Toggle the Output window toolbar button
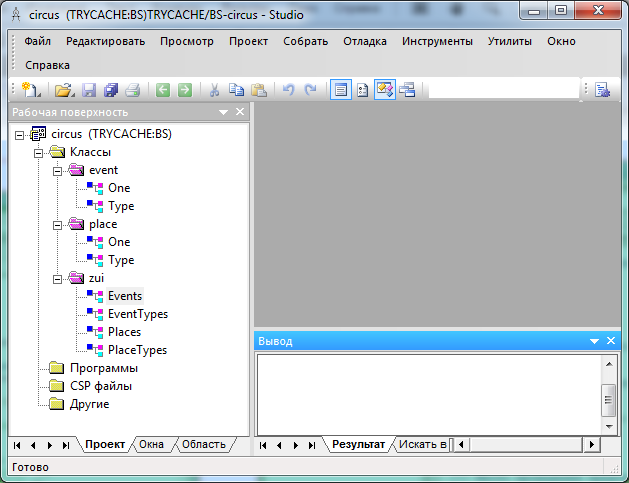629x483 pixels. [x=341, y=89]
